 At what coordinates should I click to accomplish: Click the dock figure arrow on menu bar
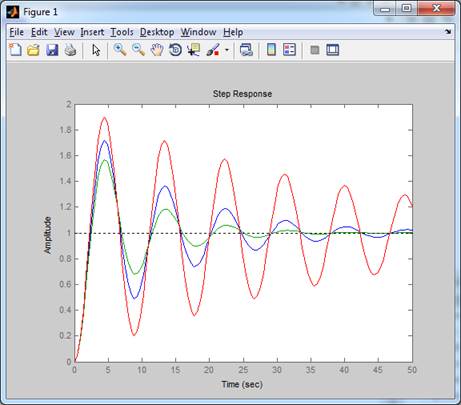(448, 32)
